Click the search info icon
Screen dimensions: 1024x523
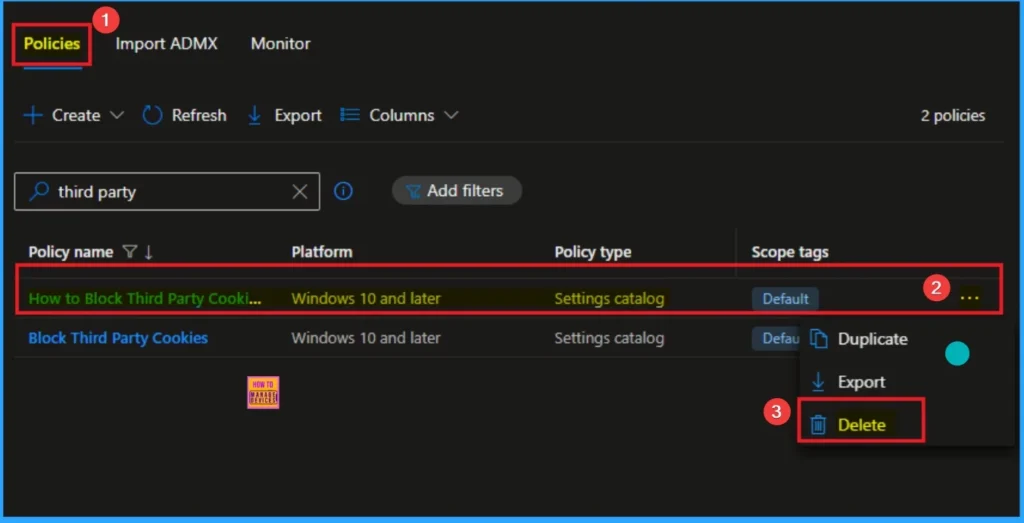point(344,191)
